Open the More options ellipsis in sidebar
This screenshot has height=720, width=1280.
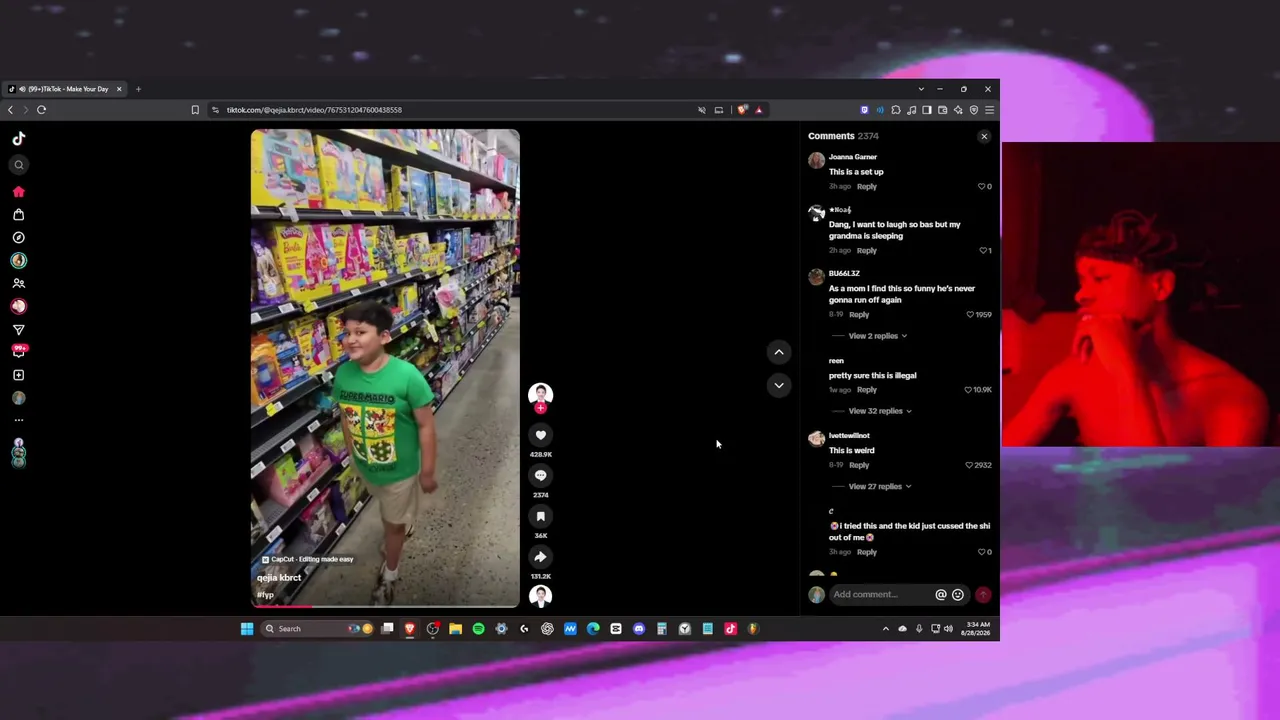tap(19, 420)
